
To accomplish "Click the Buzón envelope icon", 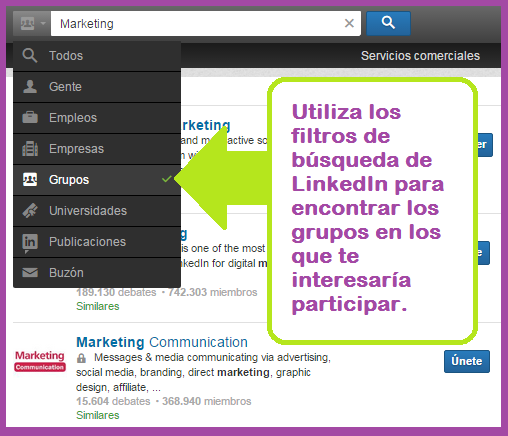I will [30, 272].
